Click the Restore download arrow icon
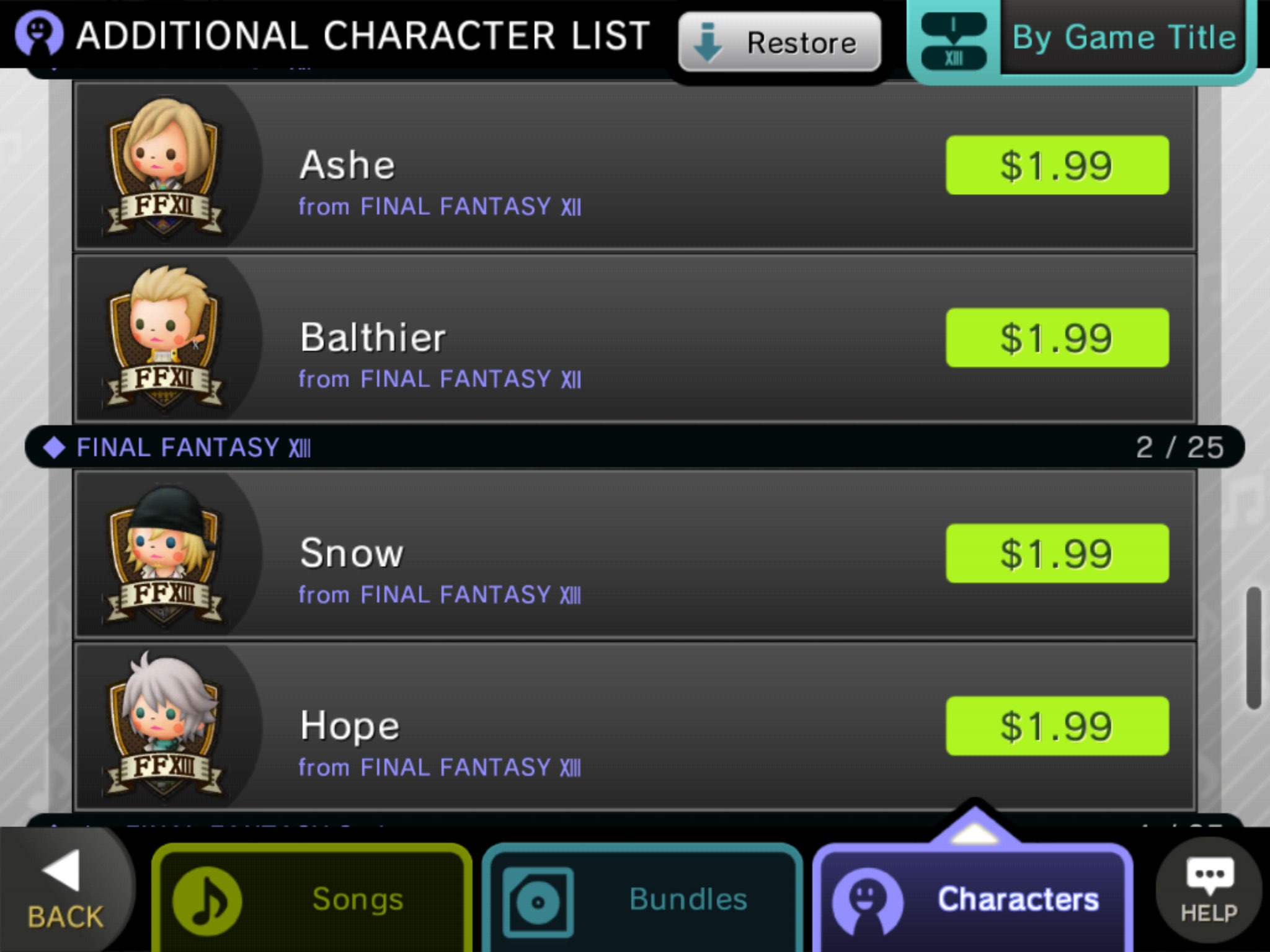 click(708, 43)
